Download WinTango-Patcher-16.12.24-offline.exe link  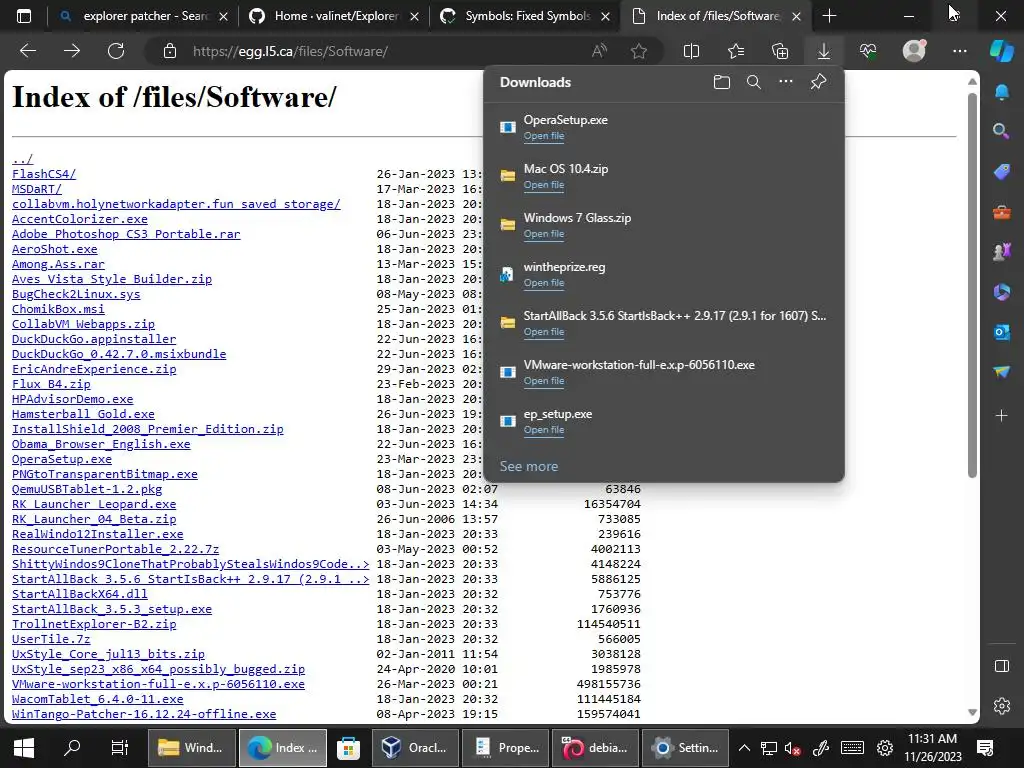(x=144, y=714)
